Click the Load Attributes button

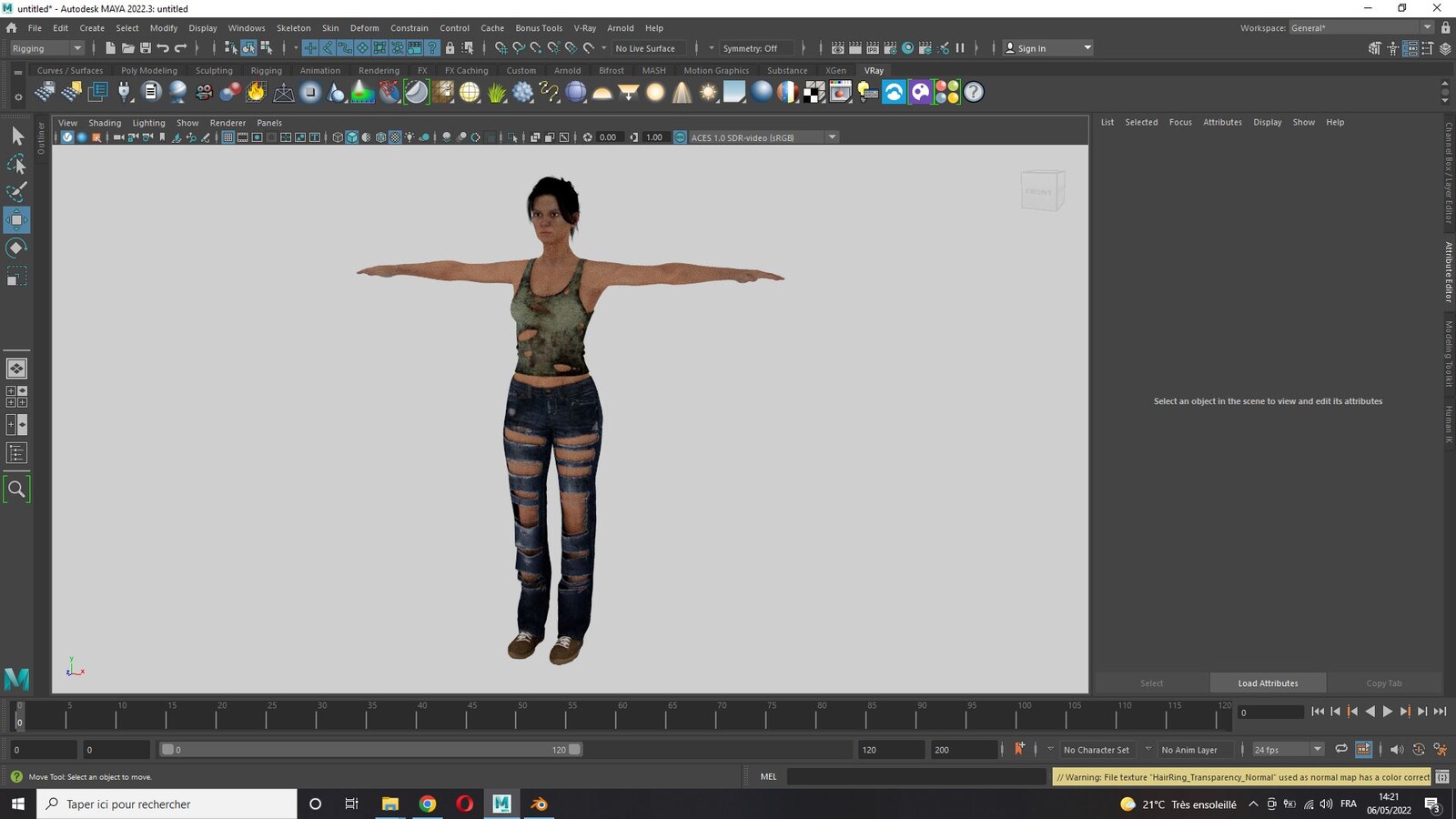tap(1268, 683)
